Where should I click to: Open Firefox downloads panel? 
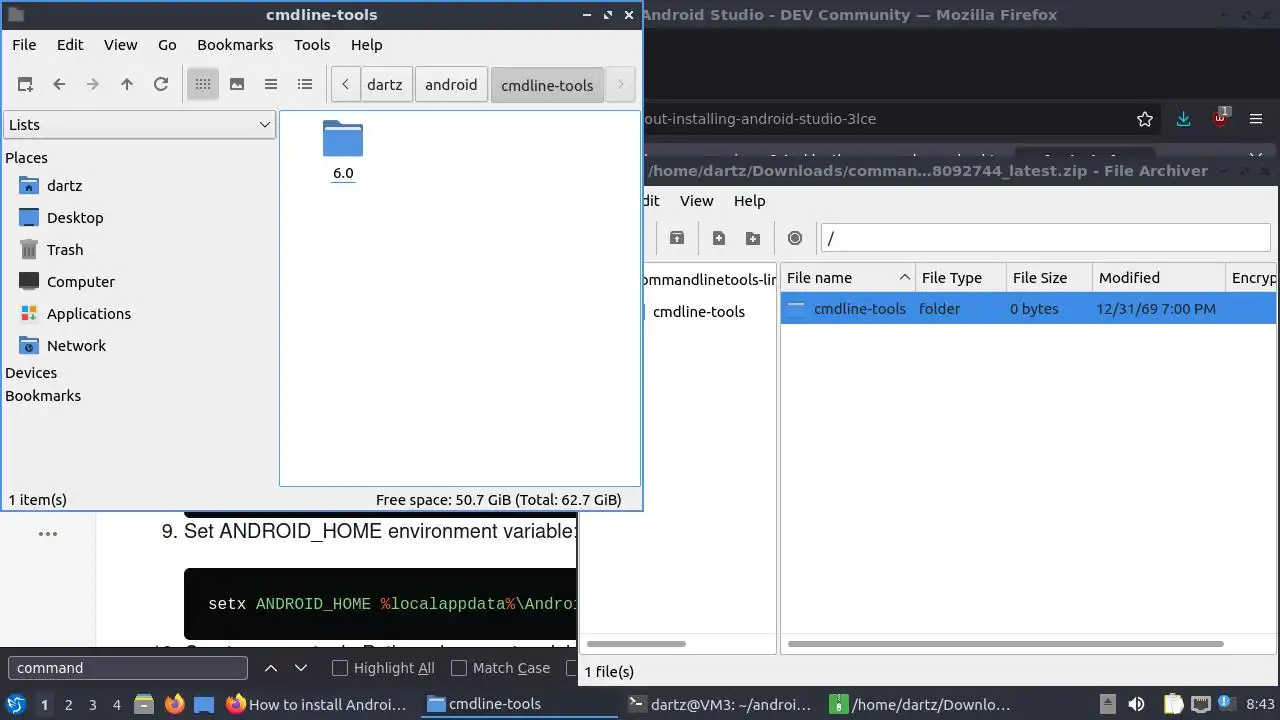tap(1184, 119)
